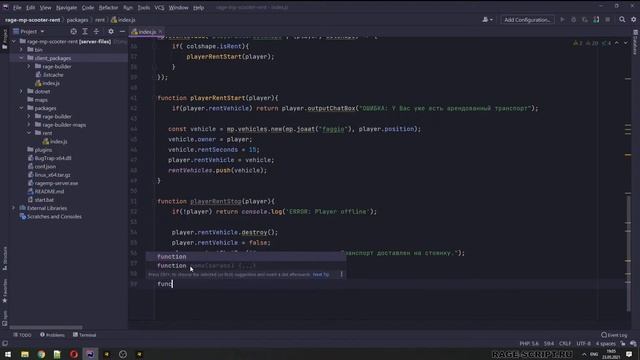Screen dimensions: 640x360
Task: Click Next Tip link in completion popup
Action: point(321,275)
